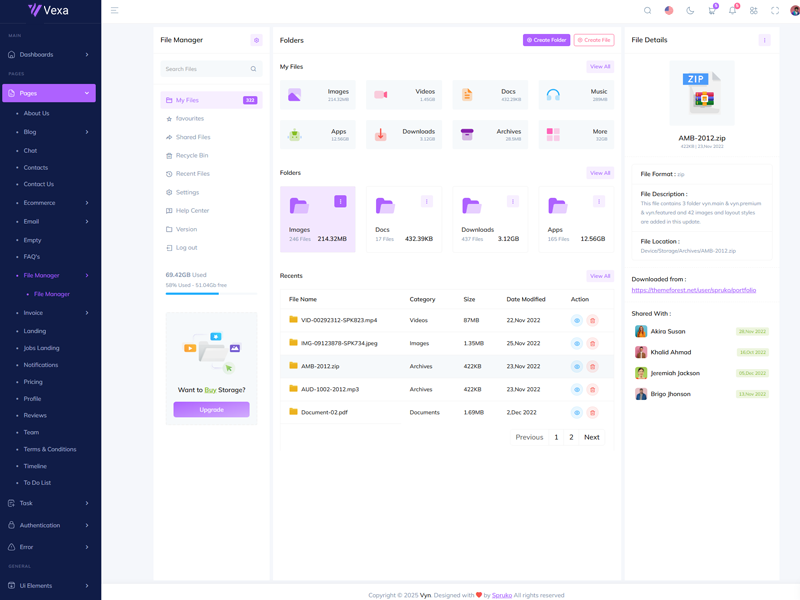Select Shared Files in File Manager
Screen dimensions: 800x600
click(x=192, y=137)
